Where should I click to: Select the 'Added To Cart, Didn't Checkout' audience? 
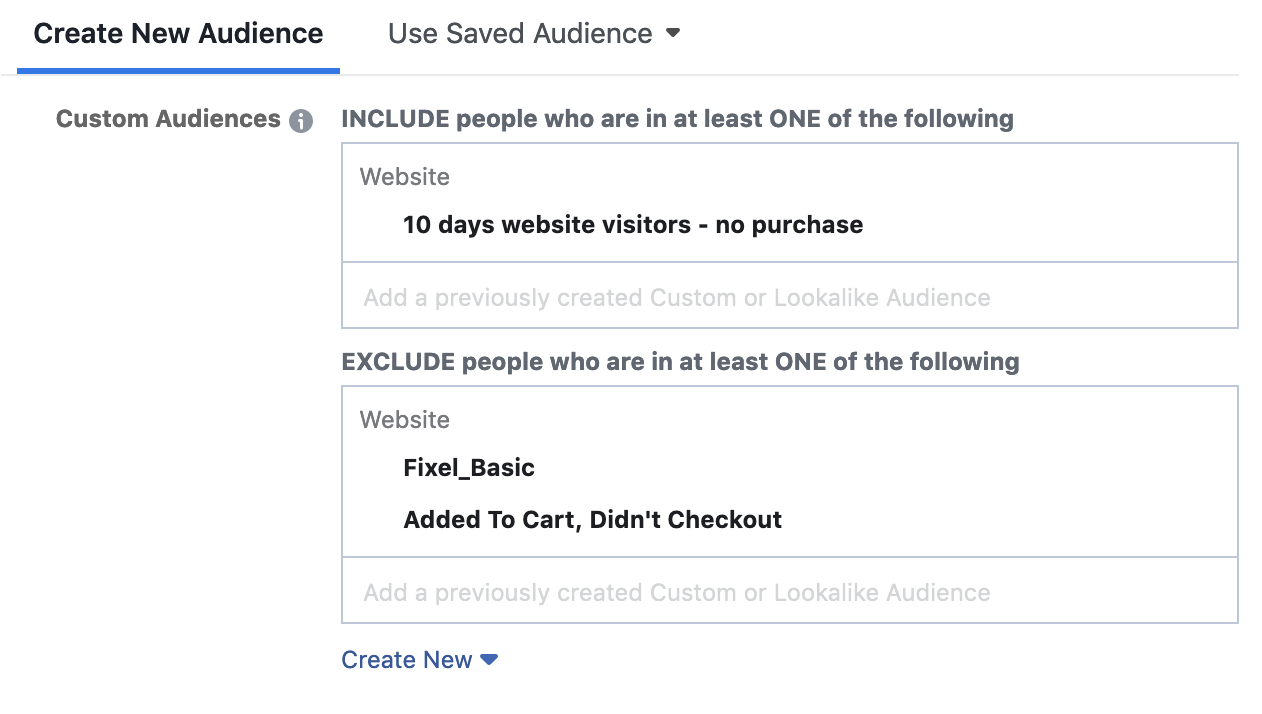(592, 520)
